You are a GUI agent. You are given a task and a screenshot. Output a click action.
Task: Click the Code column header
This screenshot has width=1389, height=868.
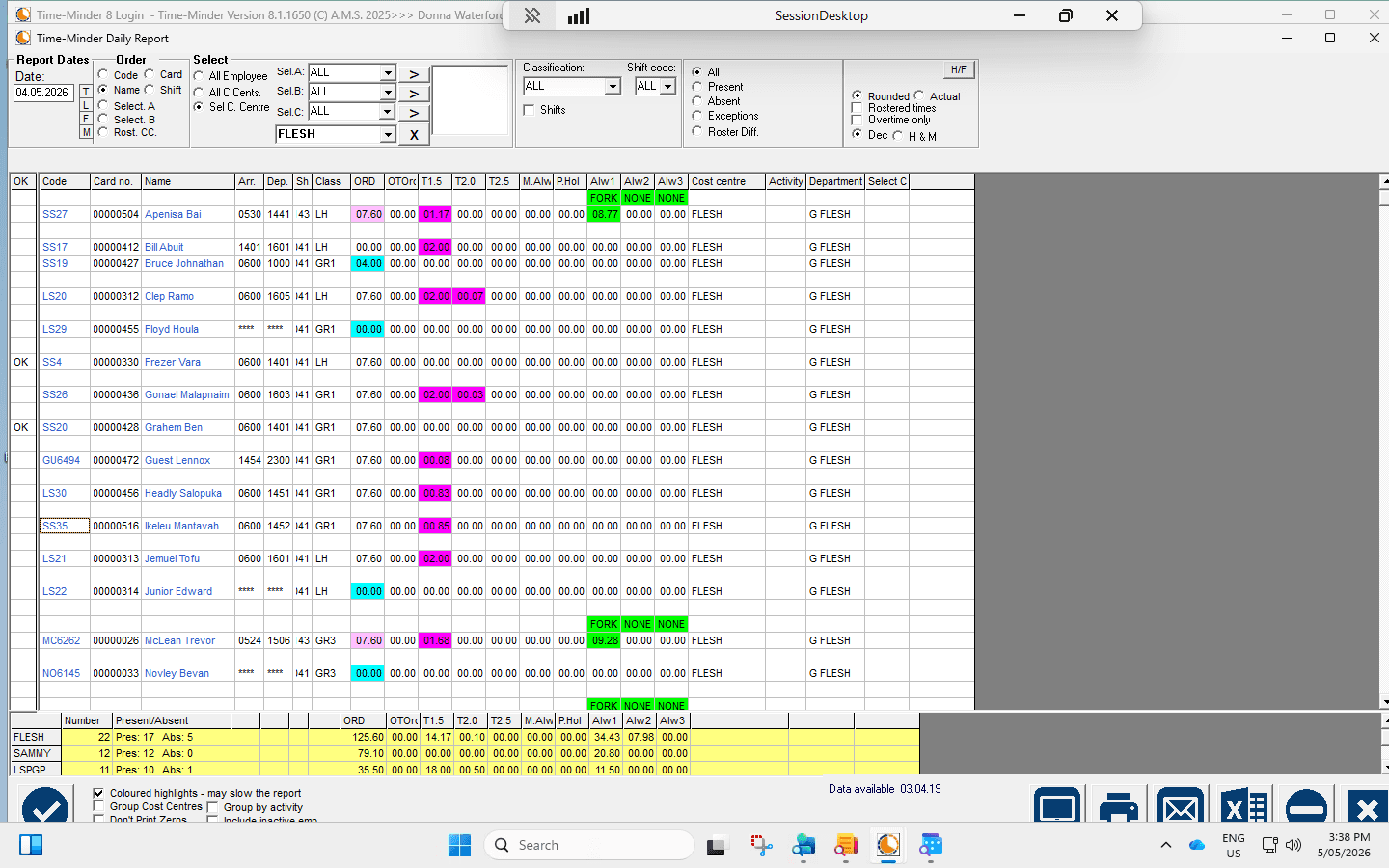click(65, 181)
